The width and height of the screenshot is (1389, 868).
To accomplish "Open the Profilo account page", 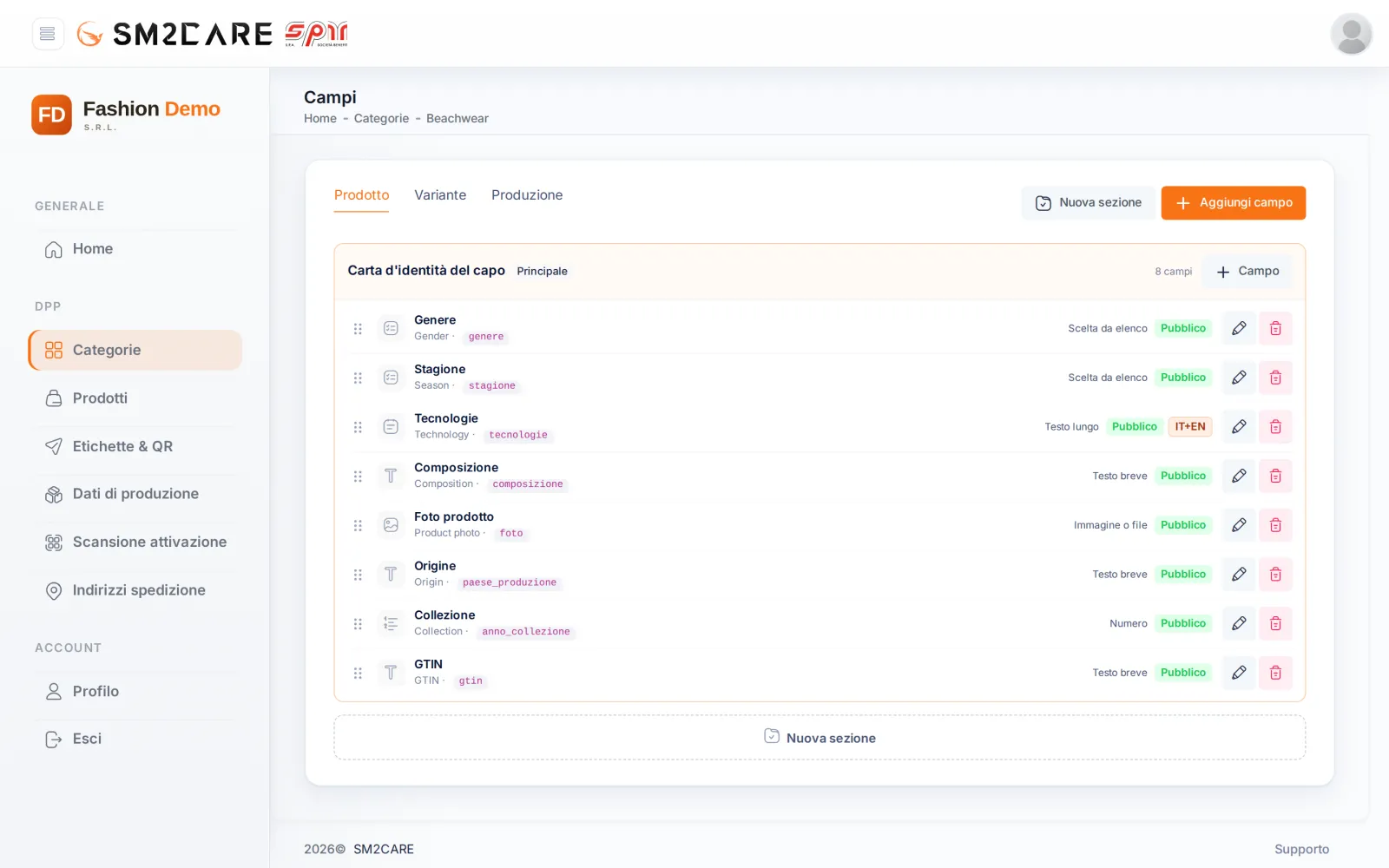I will (x=135, y=692).
